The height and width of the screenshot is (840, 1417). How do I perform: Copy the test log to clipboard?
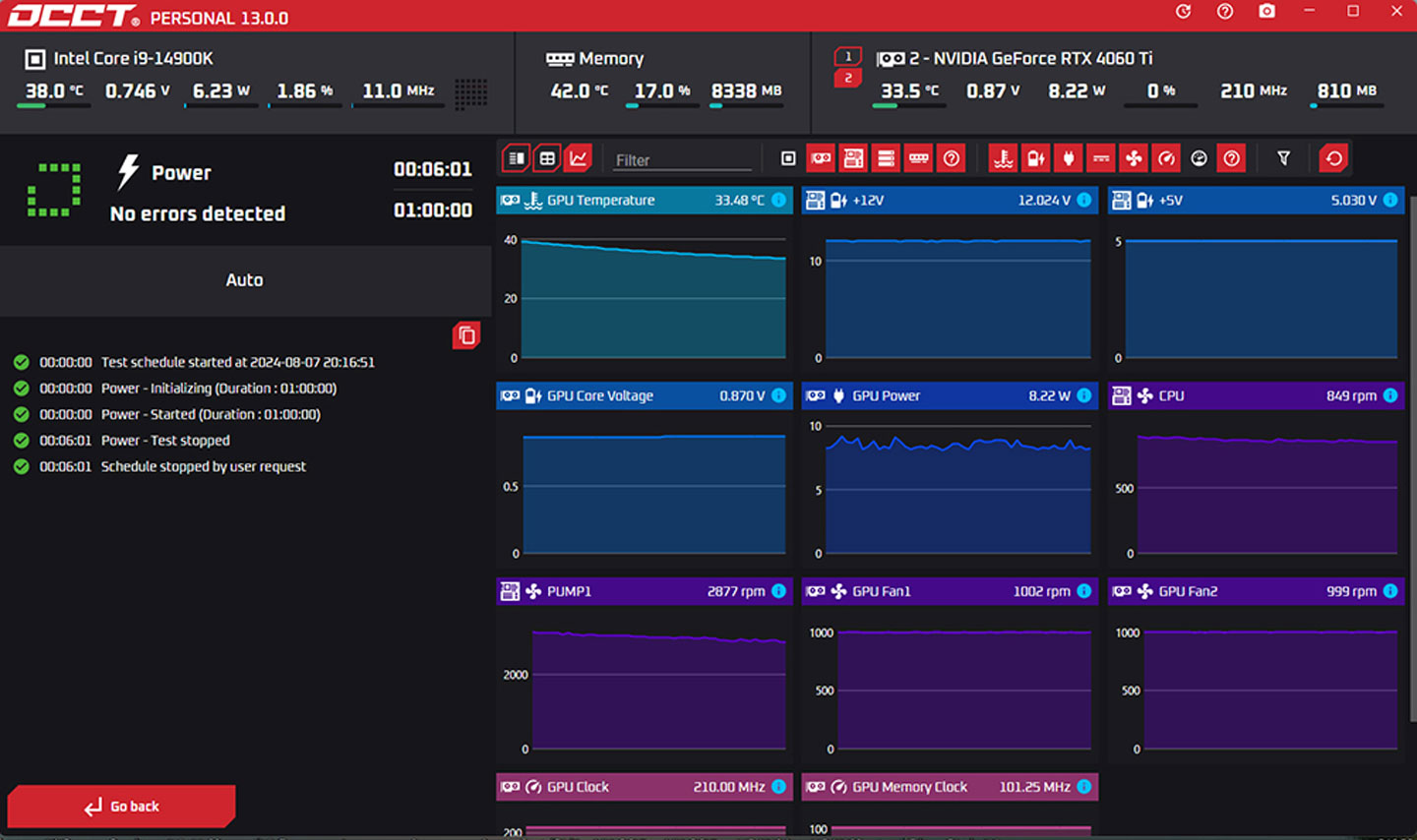point(466,335)
